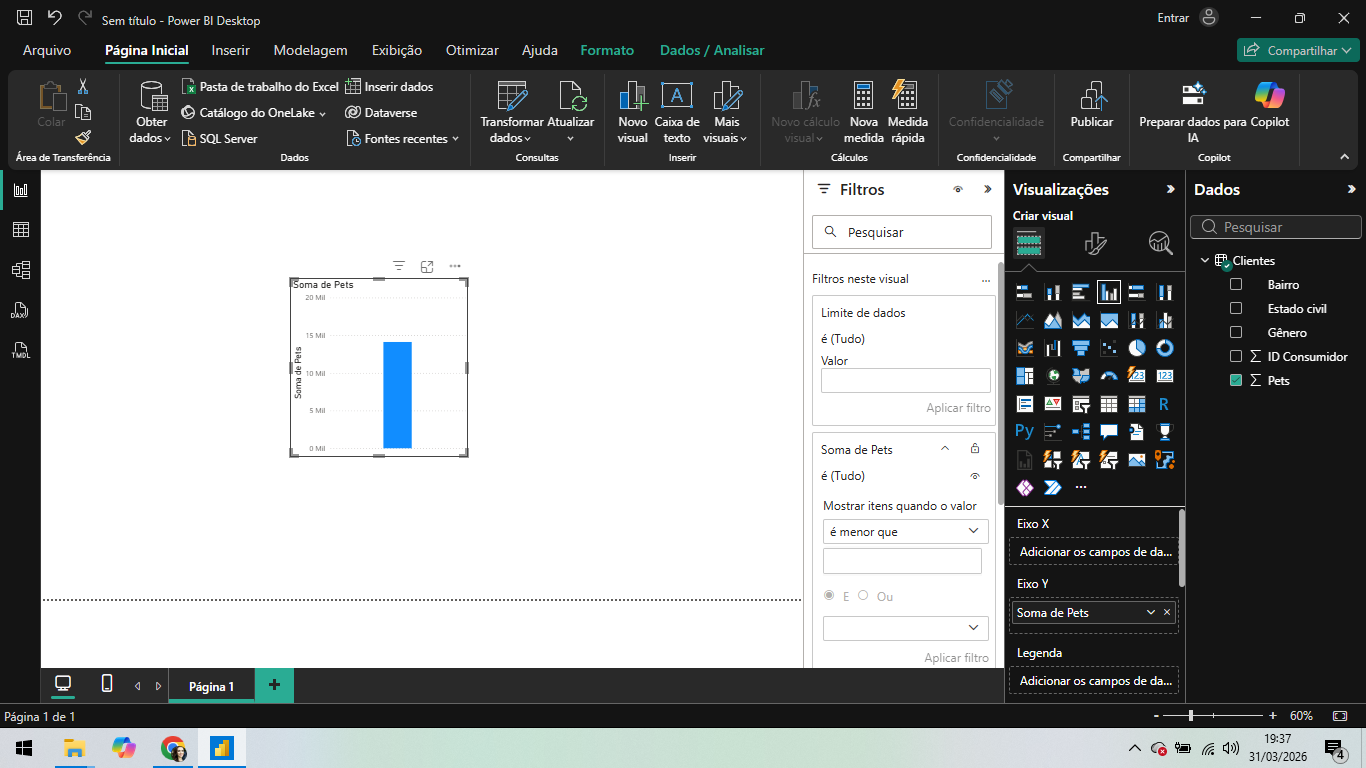Click the Compartilhar button
1366x768 pixels.
pos(1297,51)
